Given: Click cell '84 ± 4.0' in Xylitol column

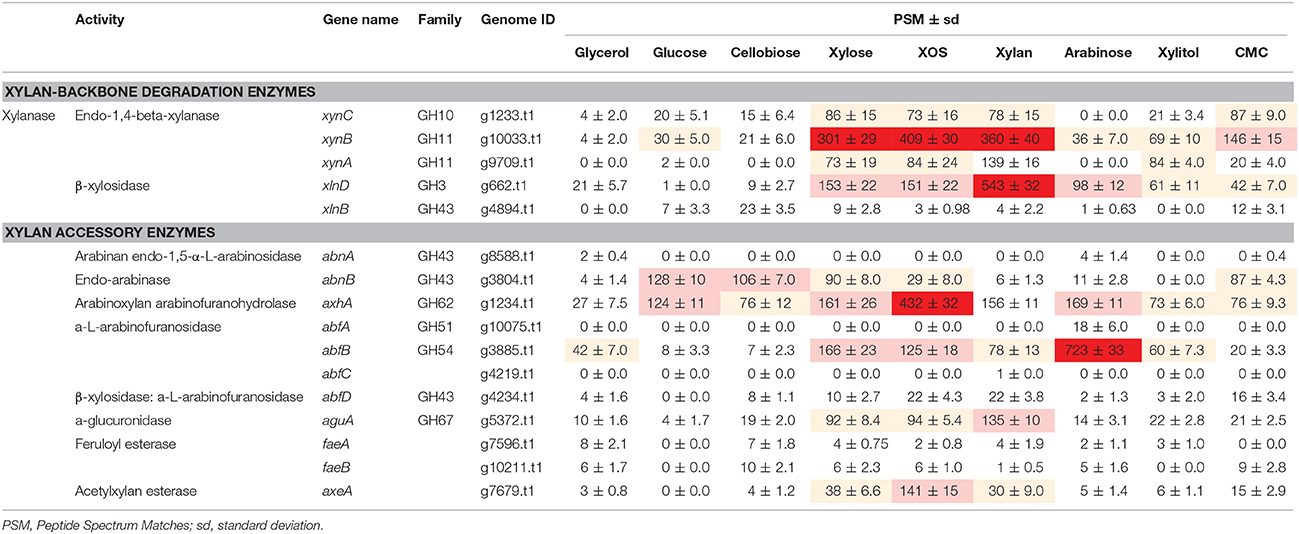Looking at the screenshot, I should coord(1176,161).
